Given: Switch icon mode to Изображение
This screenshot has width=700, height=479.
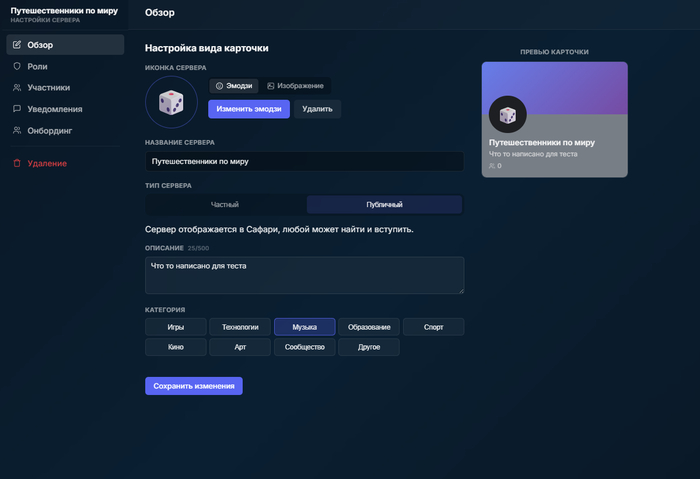Looking at the screenshot, I should 295,86.
